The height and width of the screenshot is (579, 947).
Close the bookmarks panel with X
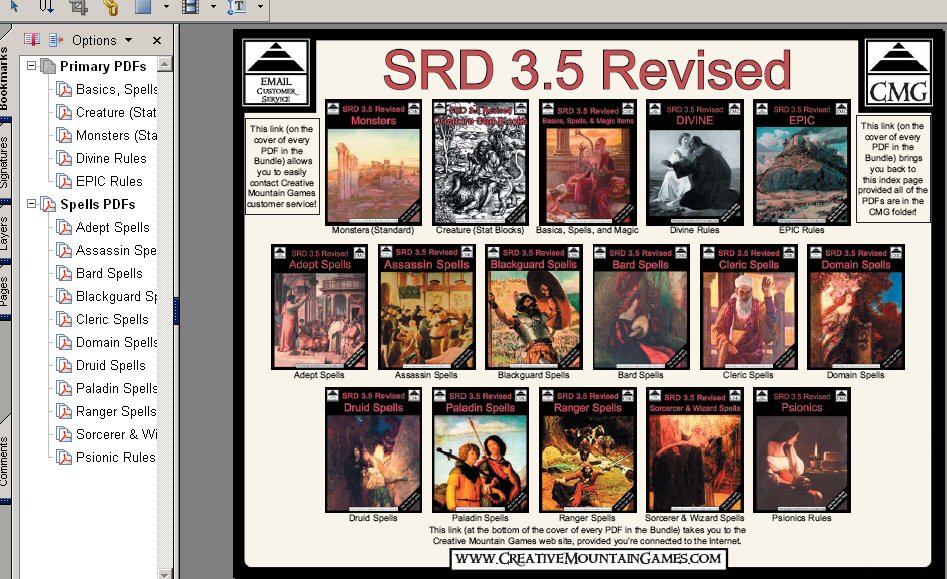pyautogui.click(x=157, y=40)
